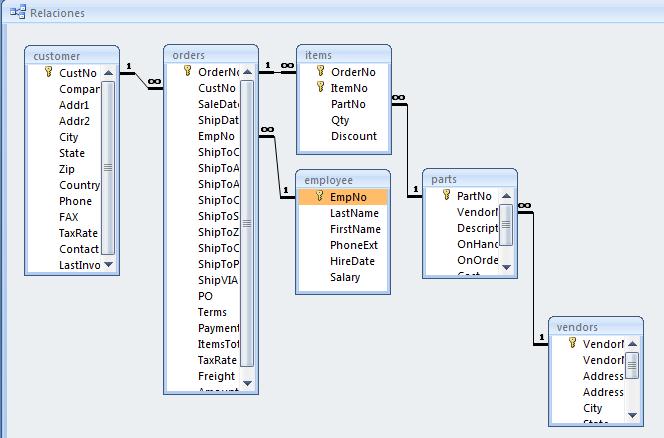Click the key icon beside OrderNo in orders
The image size is (664, 438).
point(188,71)
